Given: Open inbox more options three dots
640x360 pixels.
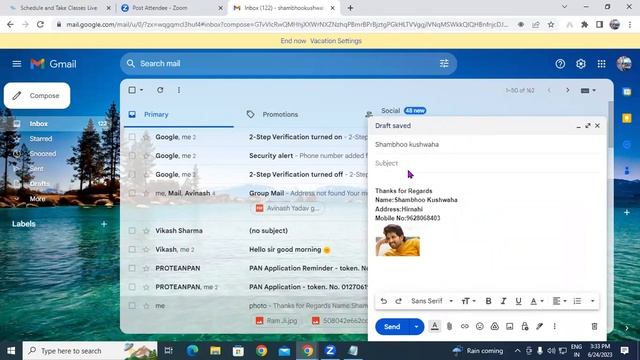Looking at the screenshot, I should click(x=179, y=90).
